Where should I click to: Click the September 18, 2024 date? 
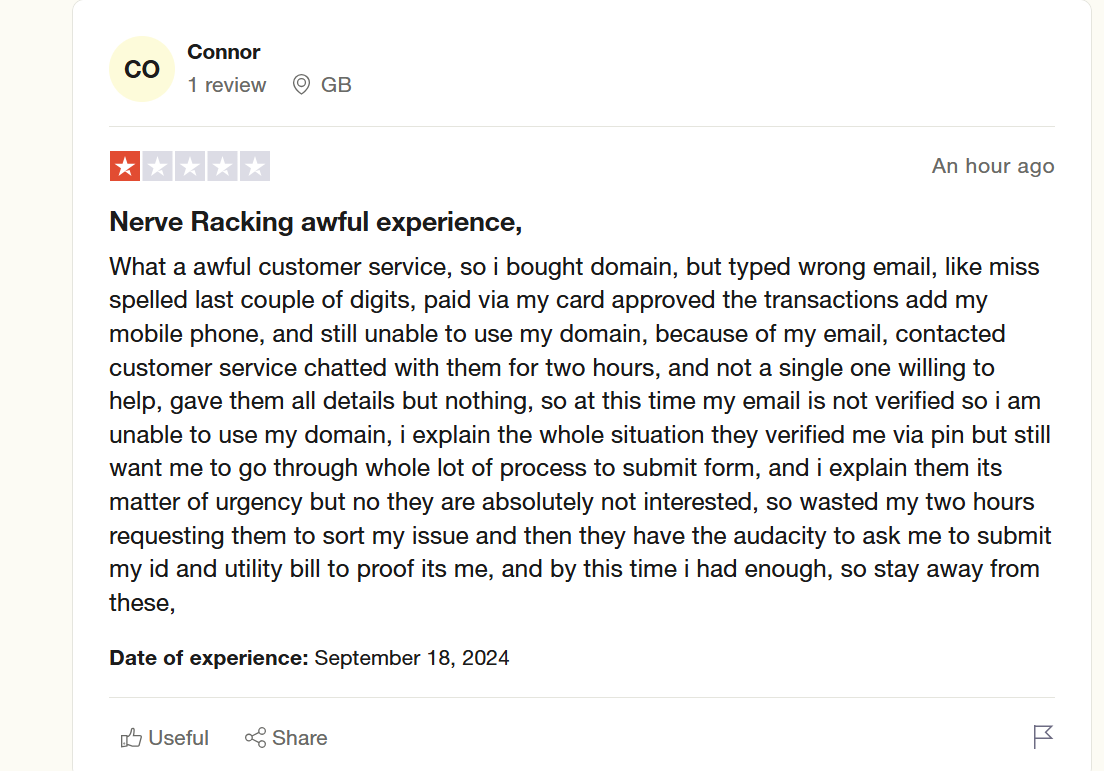tap(411, 658)
